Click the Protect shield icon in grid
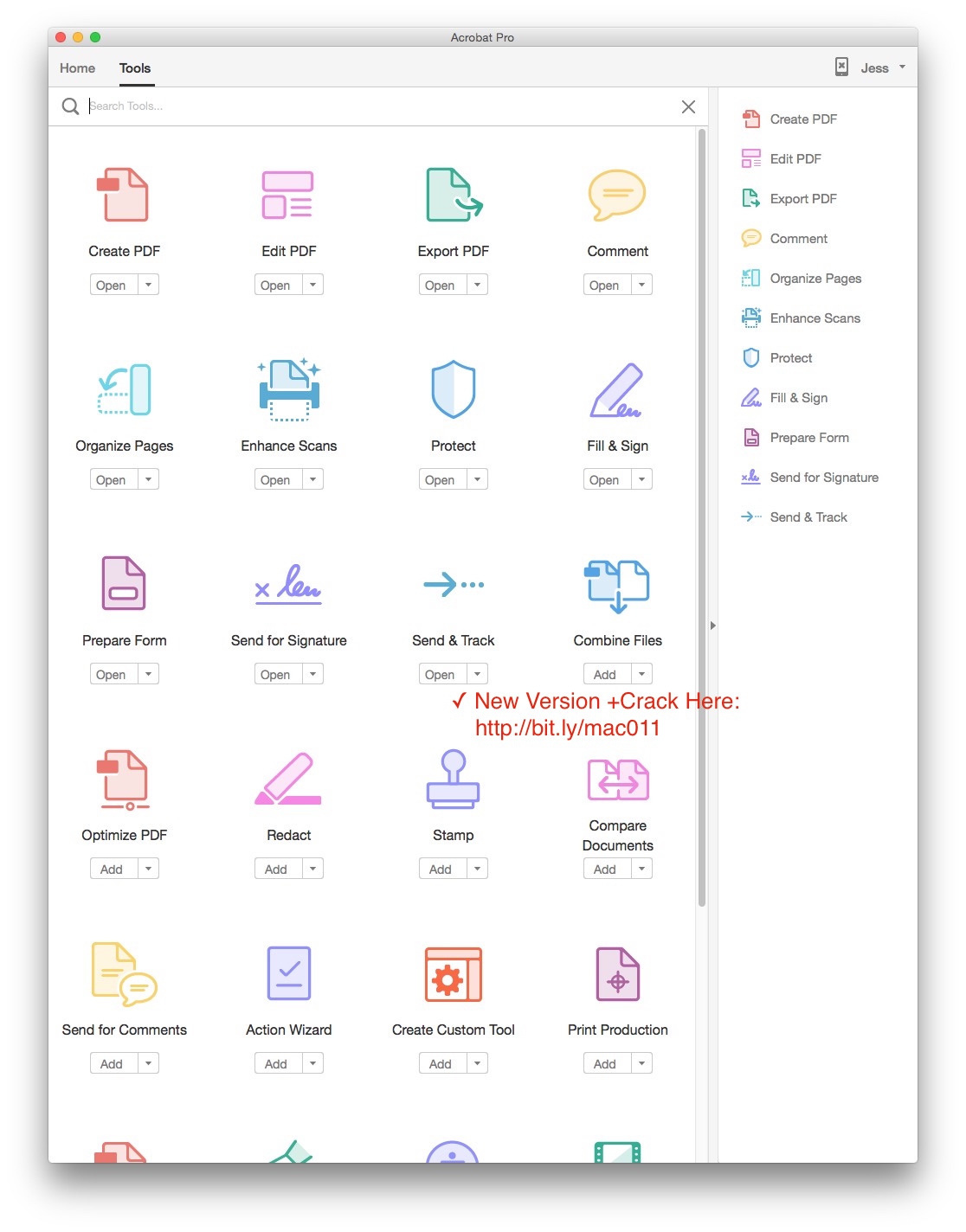The width and height of the screenshot is (966, 1232). [454, 389]
